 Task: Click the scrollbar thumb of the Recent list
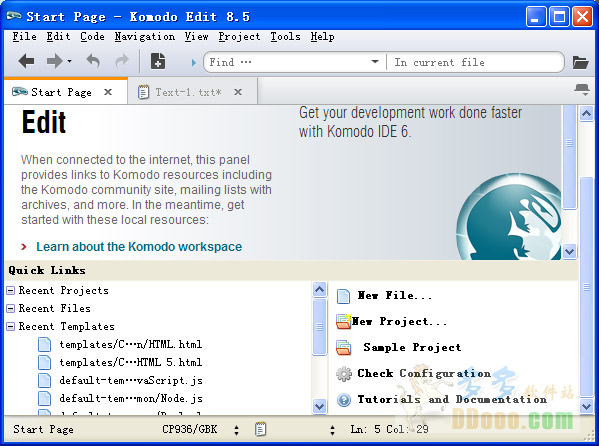pos(319,327)
